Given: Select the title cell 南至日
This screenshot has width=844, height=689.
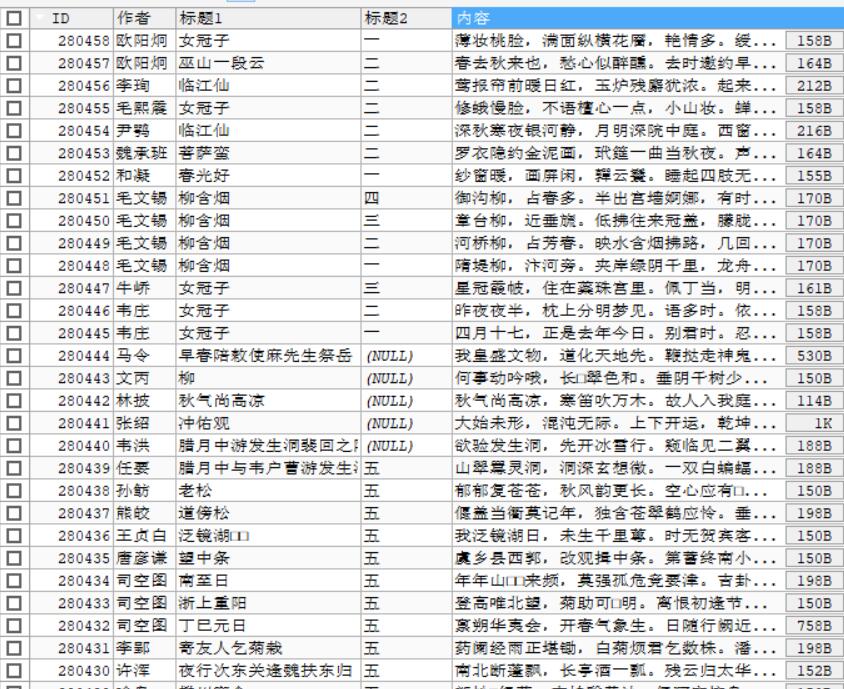Looking at the screenshot, I should coord(268,581).
